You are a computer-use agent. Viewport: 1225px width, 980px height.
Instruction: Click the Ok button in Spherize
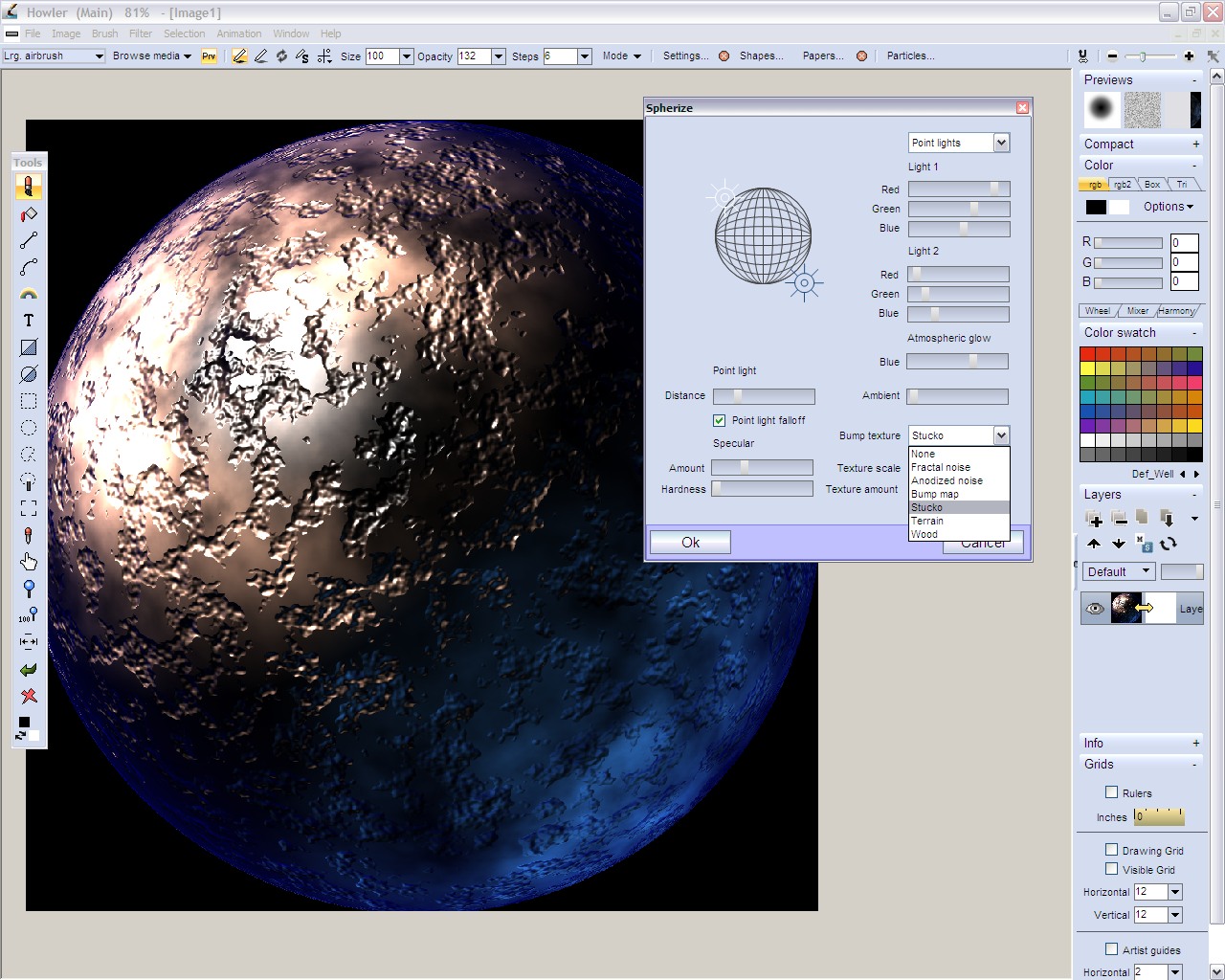pos(690,543)
